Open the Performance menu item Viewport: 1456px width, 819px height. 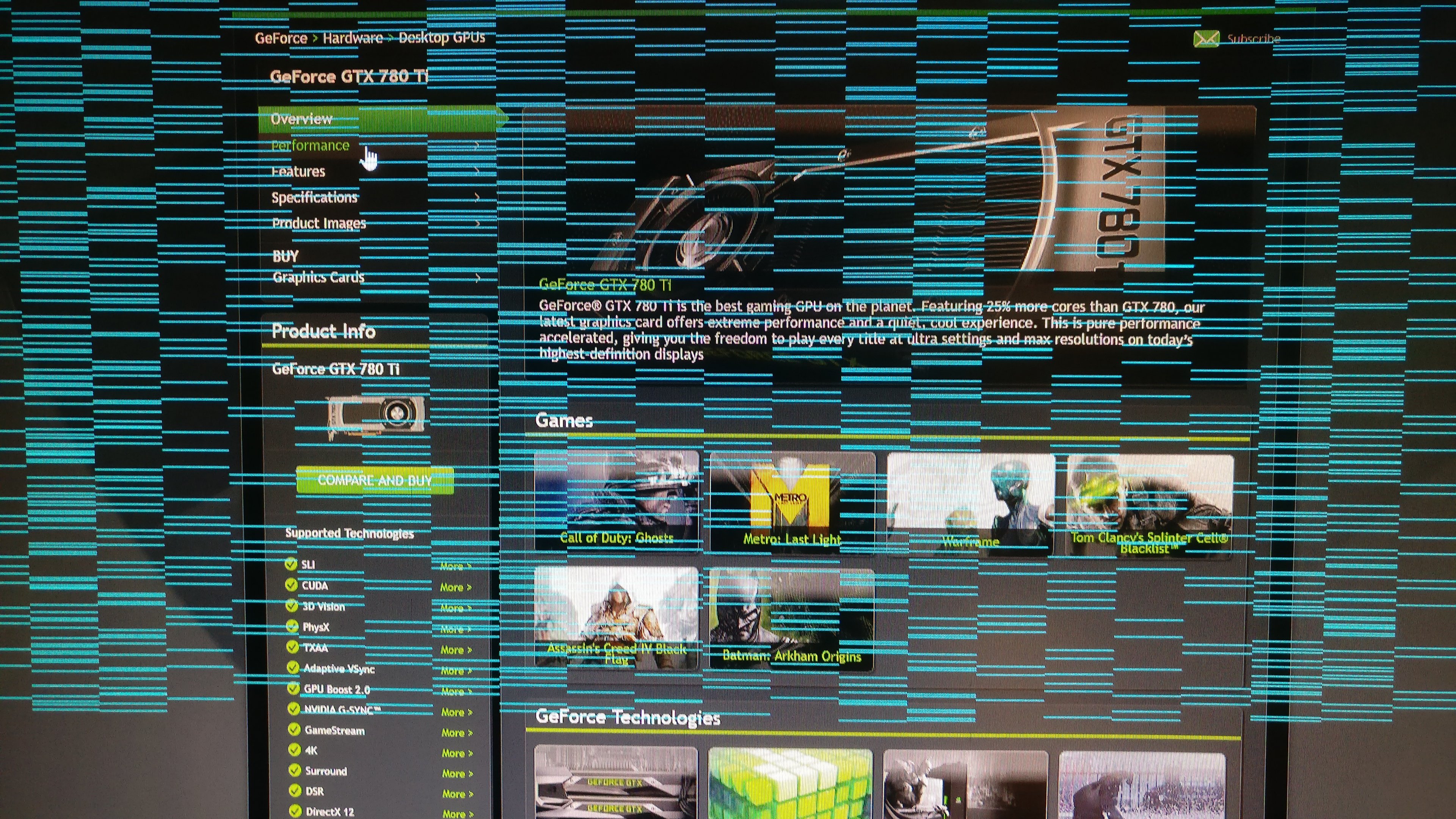click(x=310, y=146)
